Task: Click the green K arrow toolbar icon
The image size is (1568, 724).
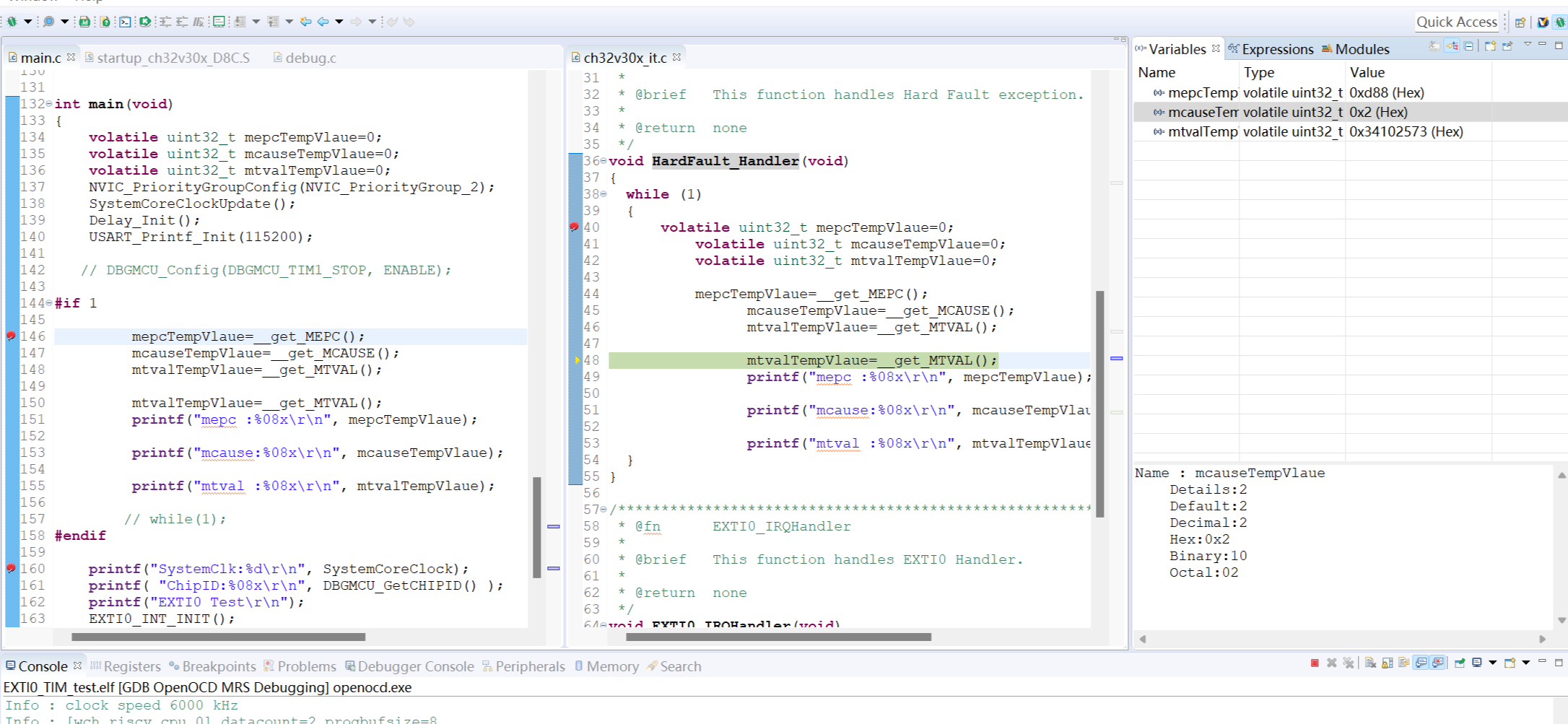Action: [145, 22]
